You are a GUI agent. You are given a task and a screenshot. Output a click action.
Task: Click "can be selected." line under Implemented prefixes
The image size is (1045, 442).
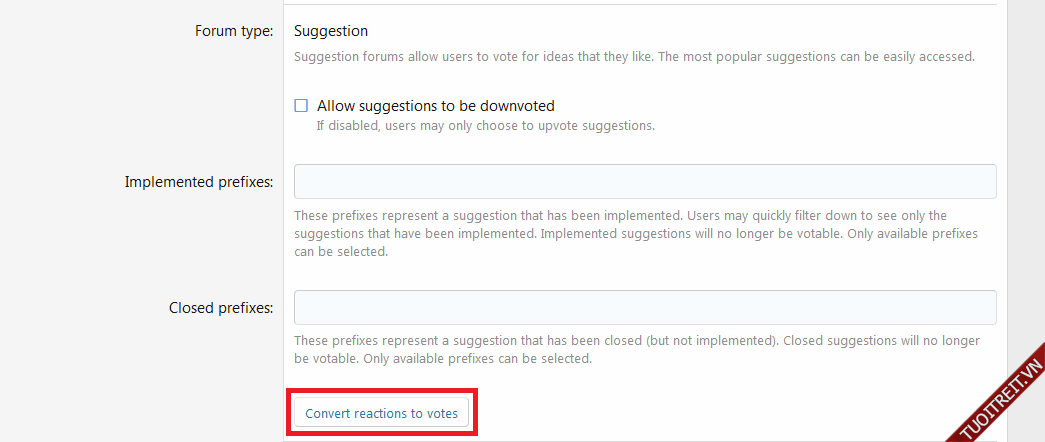(340, 252)
